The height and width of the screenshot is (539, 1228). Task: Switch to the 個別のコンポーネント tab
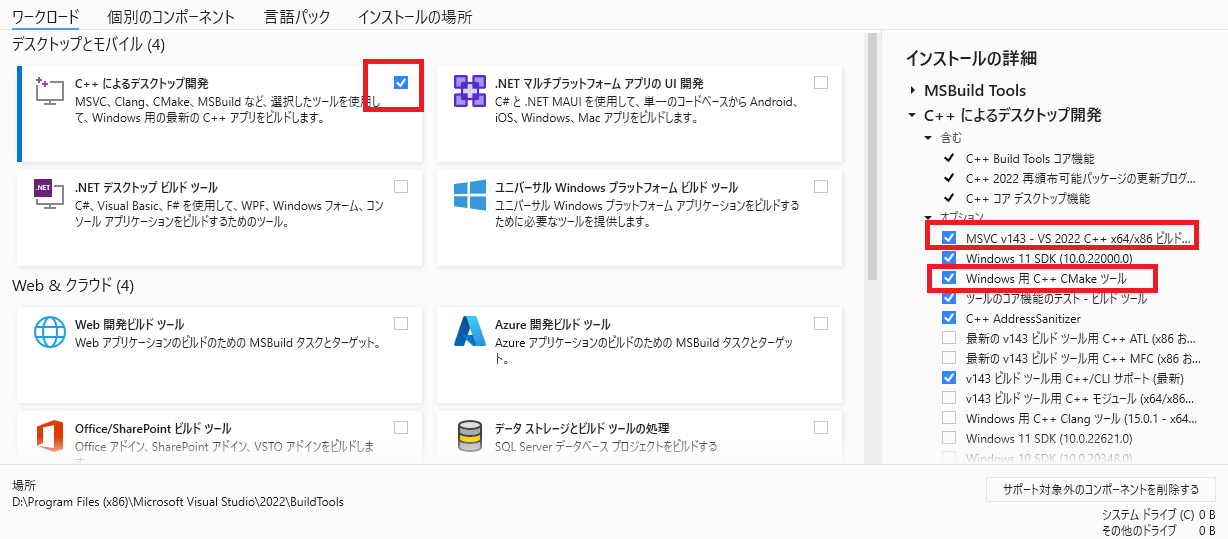click(171, 17)
